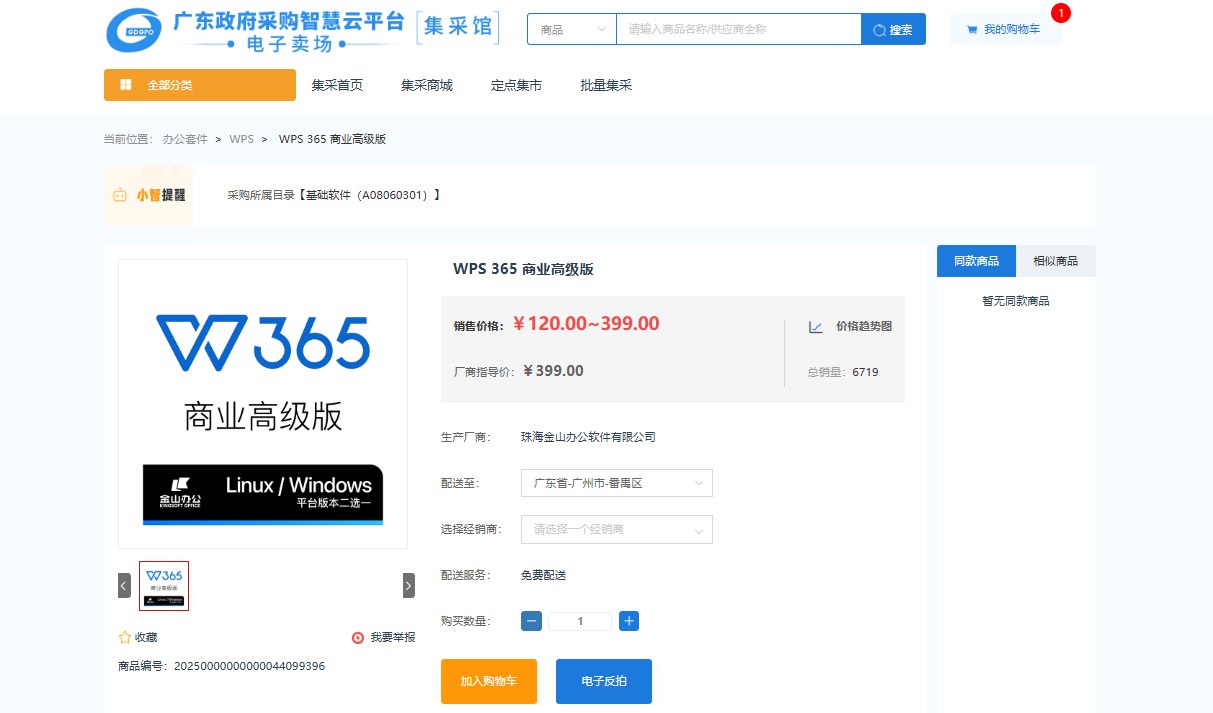Switch to the 同款商品 tab
Viewport: 1213px width, 713px height.
click(976, 261)
